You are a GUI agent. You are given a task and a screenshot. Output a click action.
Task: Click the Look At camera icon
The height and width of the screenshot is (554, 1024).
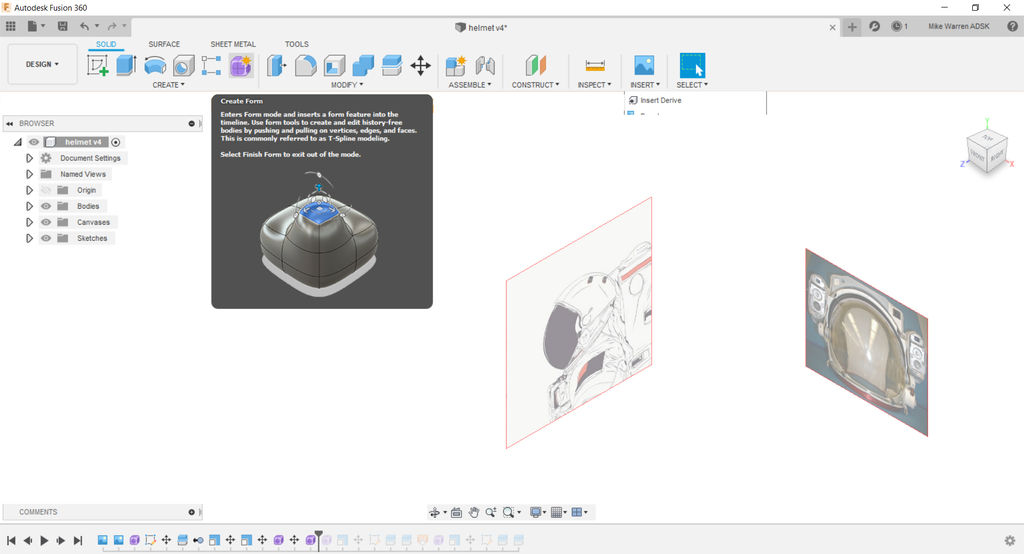pos(456,512)
